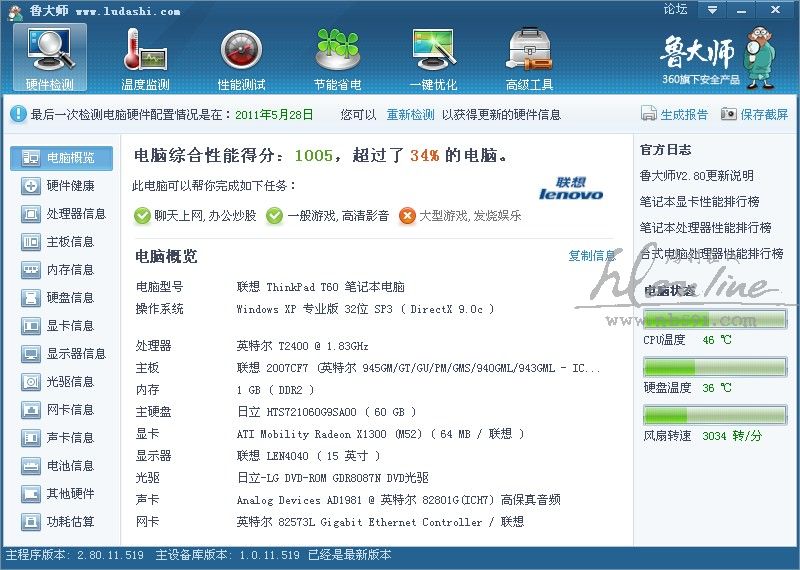Click the detection date 2011年5月28日
Screen dimensions: 800x570
click(274, 115)
